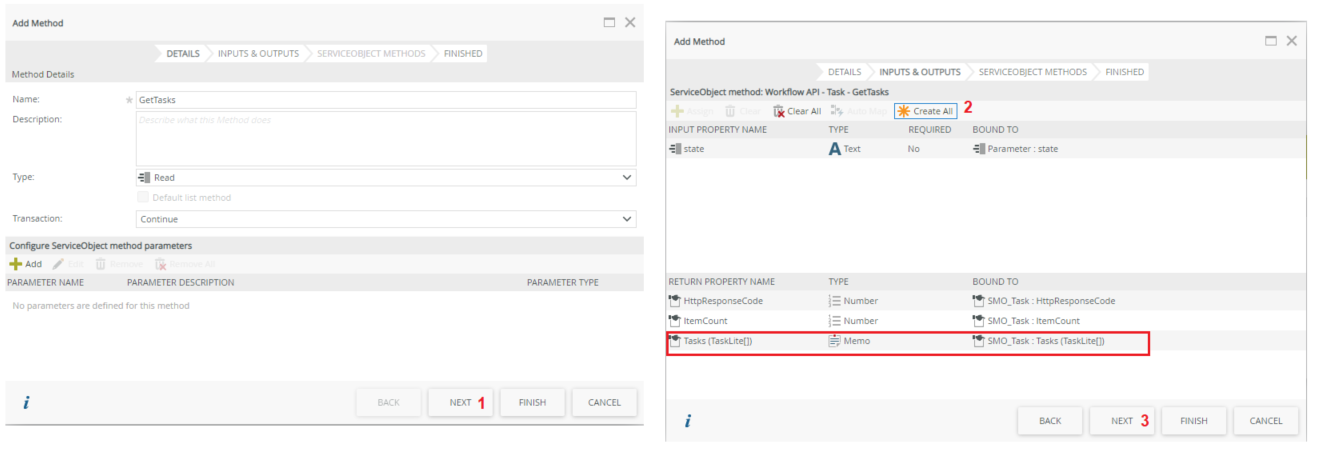This screenshot has width=1318, height=454.
Task: Open the Type dropdown showing Read
Action: coord(385,177)
